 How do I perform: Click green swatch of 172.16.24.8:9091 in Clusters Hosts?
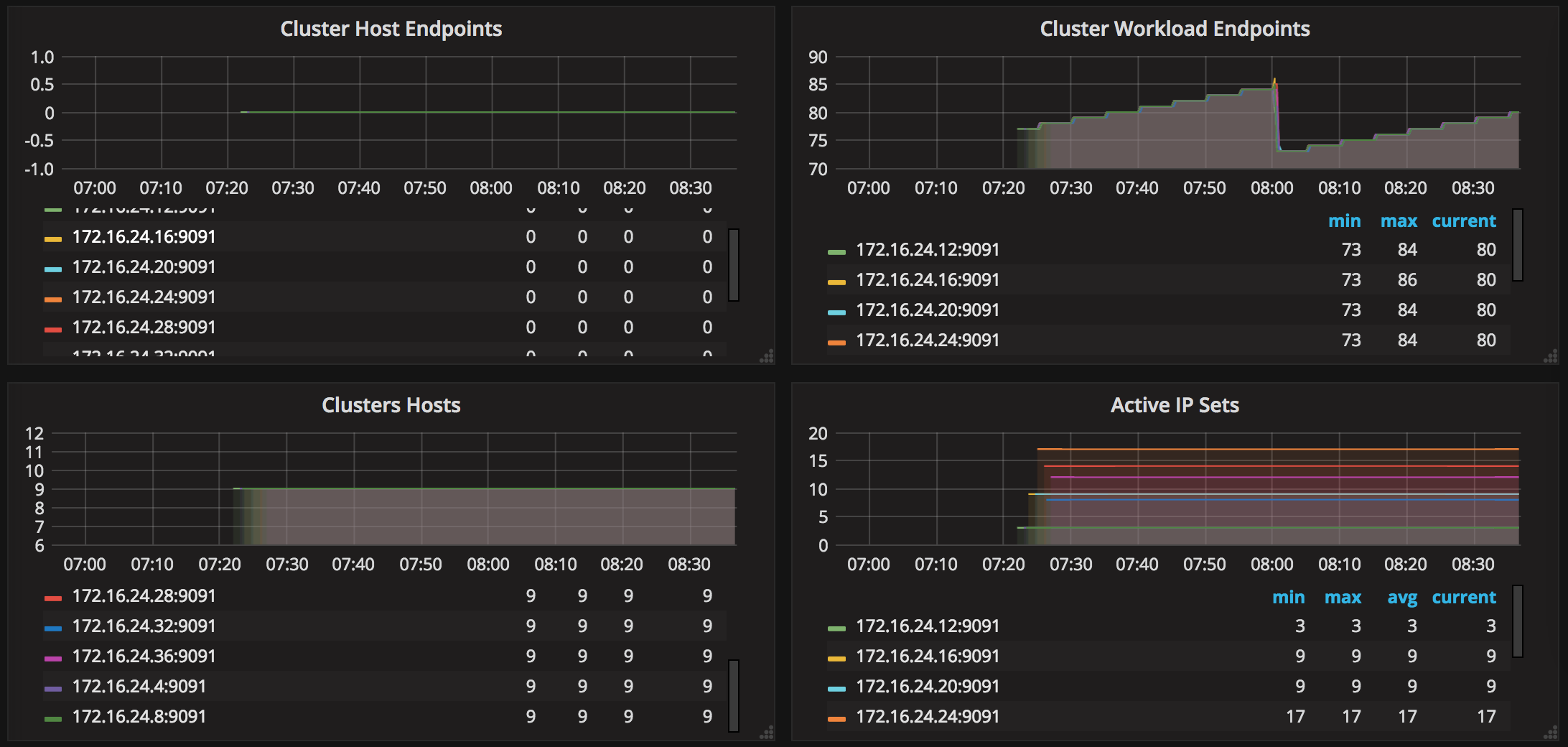53,719
